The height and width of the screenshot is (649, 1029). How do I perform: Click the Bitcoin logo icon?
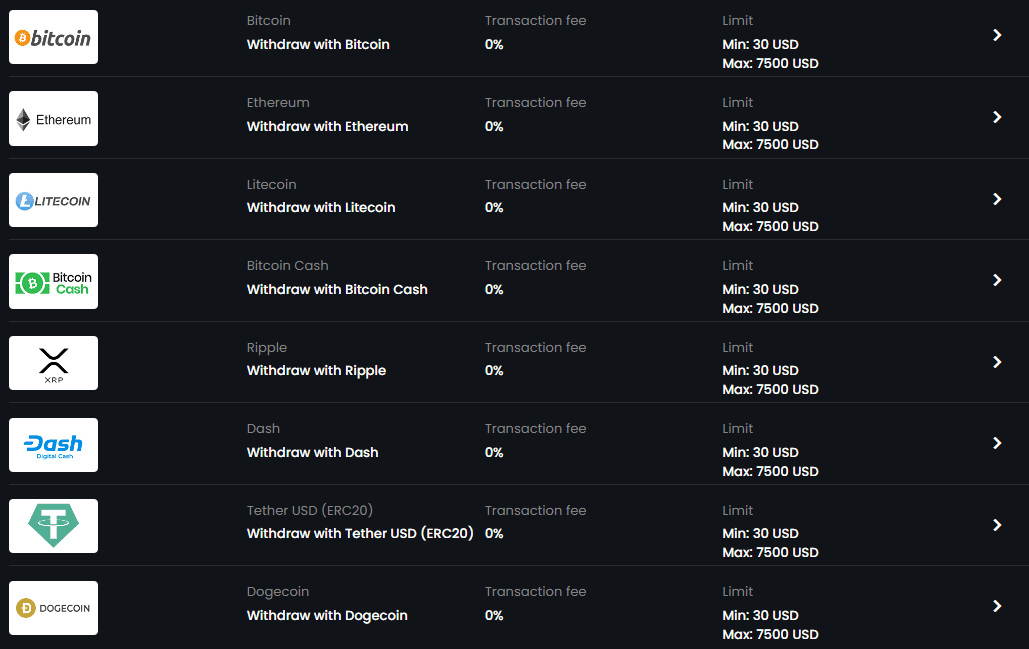(53, 38)
